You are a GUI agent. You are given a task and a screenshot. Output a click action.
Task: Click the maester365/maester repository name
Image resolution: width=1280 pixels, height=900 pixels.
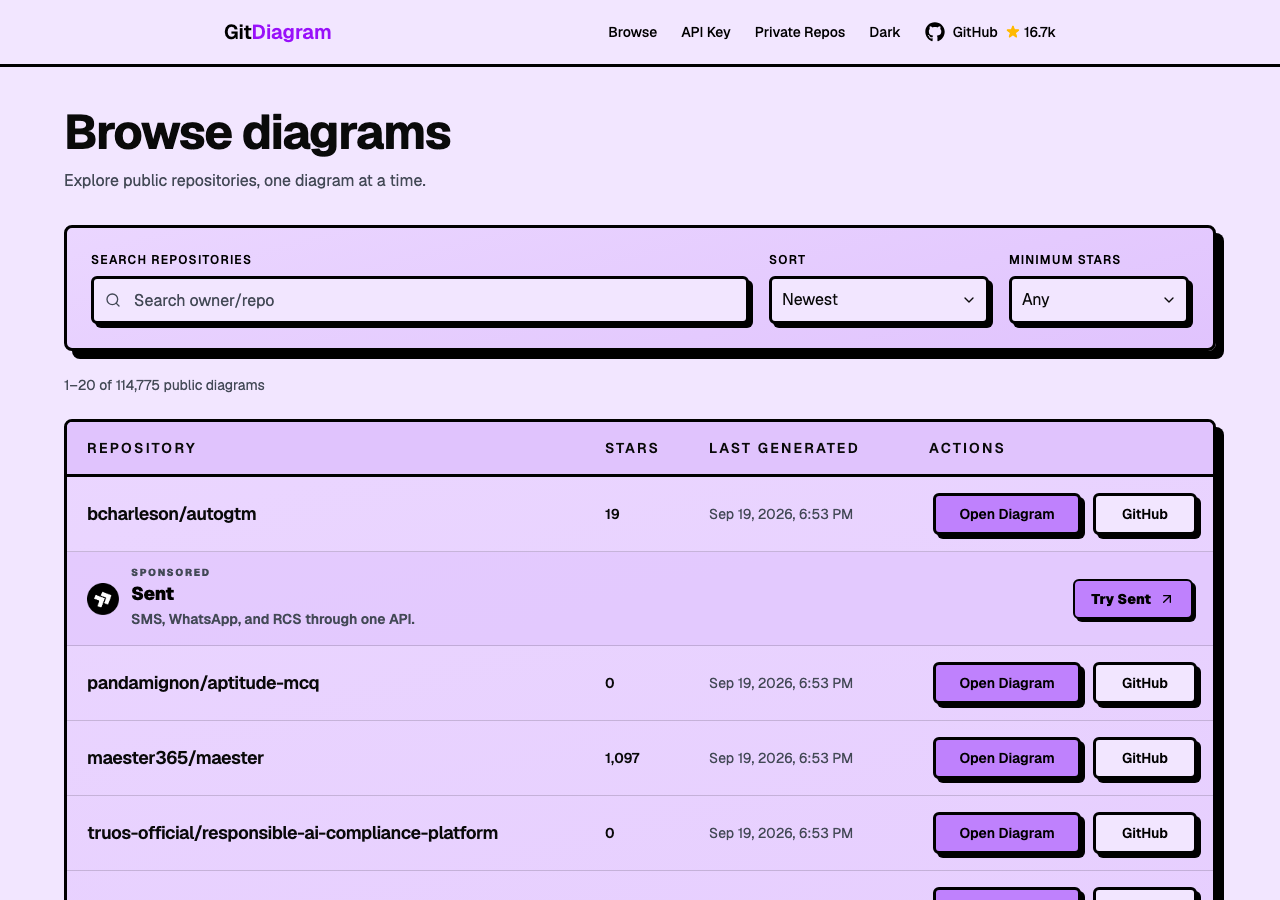(x=176, y=758)
